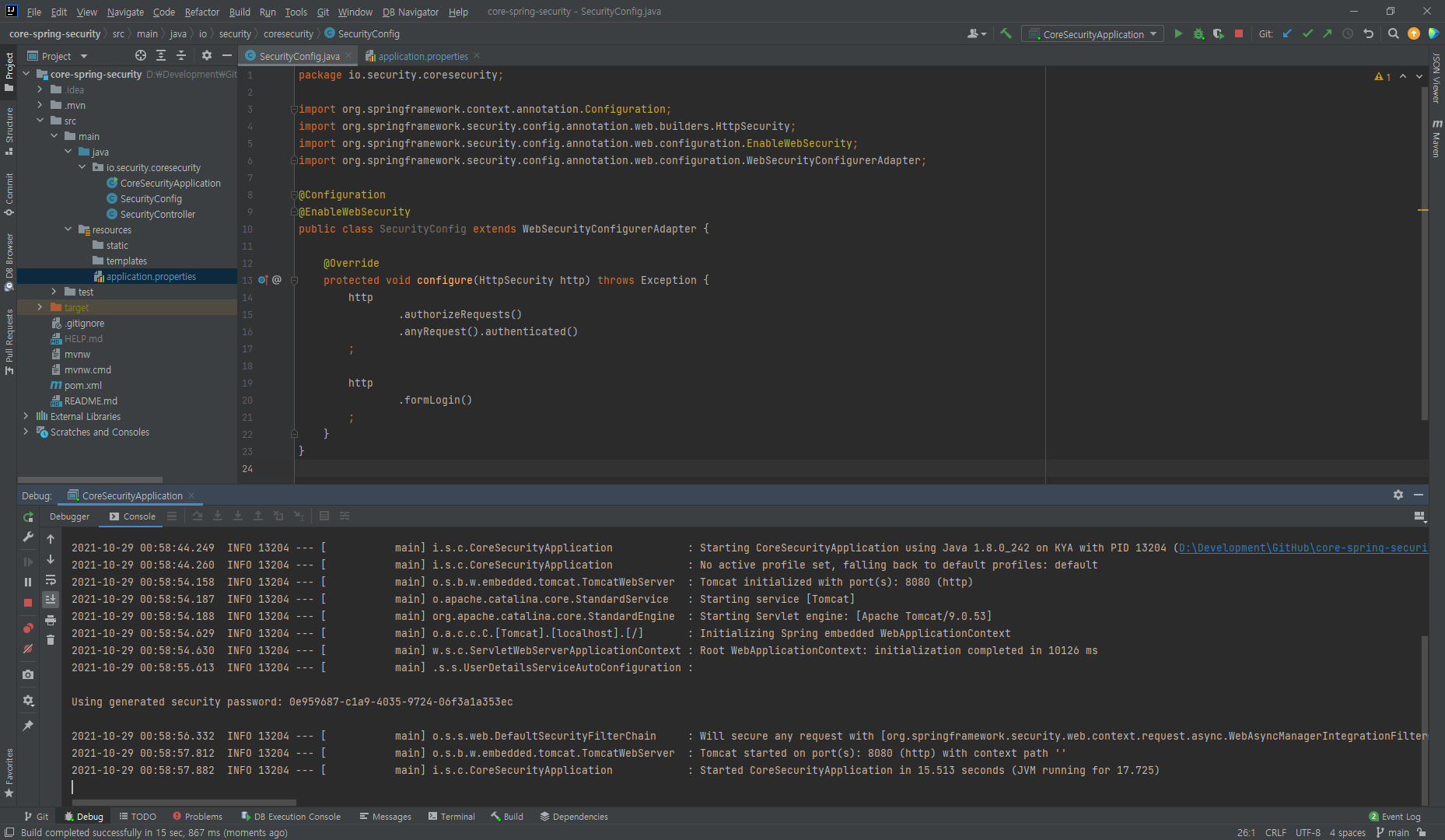Open the Refactor menu
The width and height of the screenshot is (1445, 840).
(202, 12)
